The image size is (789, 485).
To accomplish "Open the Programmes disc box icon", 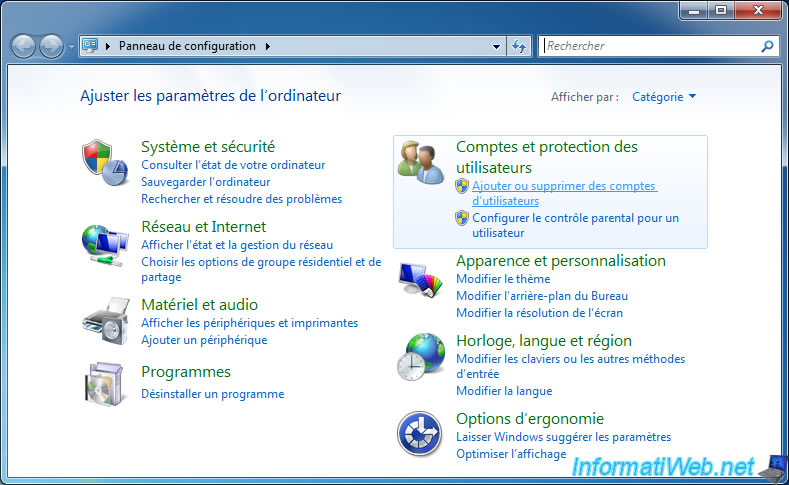I will pyautogui.click(x=104, y=384).
